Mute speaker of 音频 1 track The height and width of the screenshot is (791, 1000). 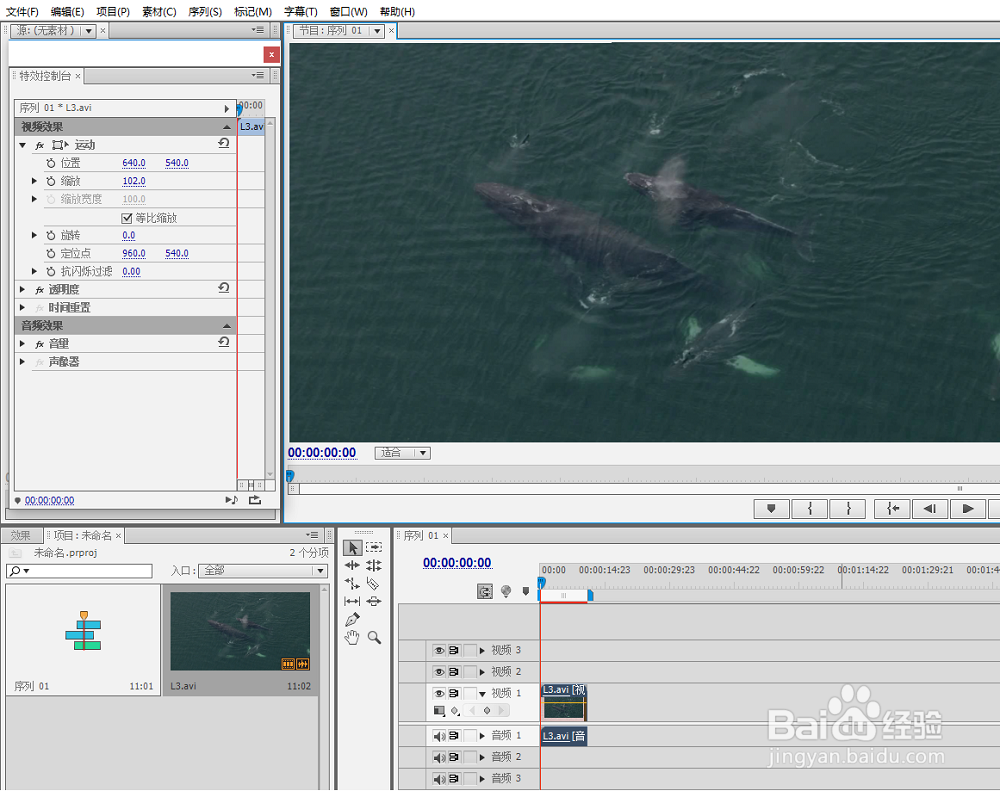click(439, 736)
